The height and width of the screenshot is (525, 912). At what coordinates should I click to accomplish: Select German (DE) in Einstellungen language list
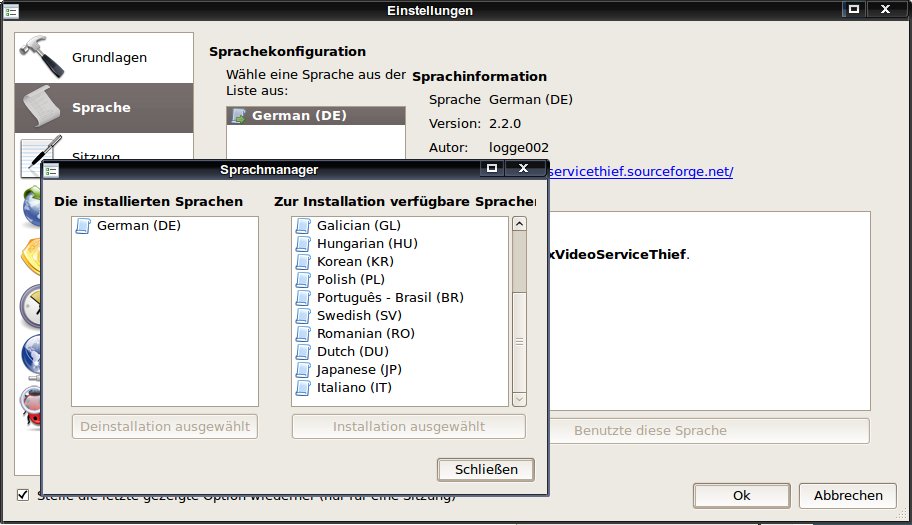(316, 116)
